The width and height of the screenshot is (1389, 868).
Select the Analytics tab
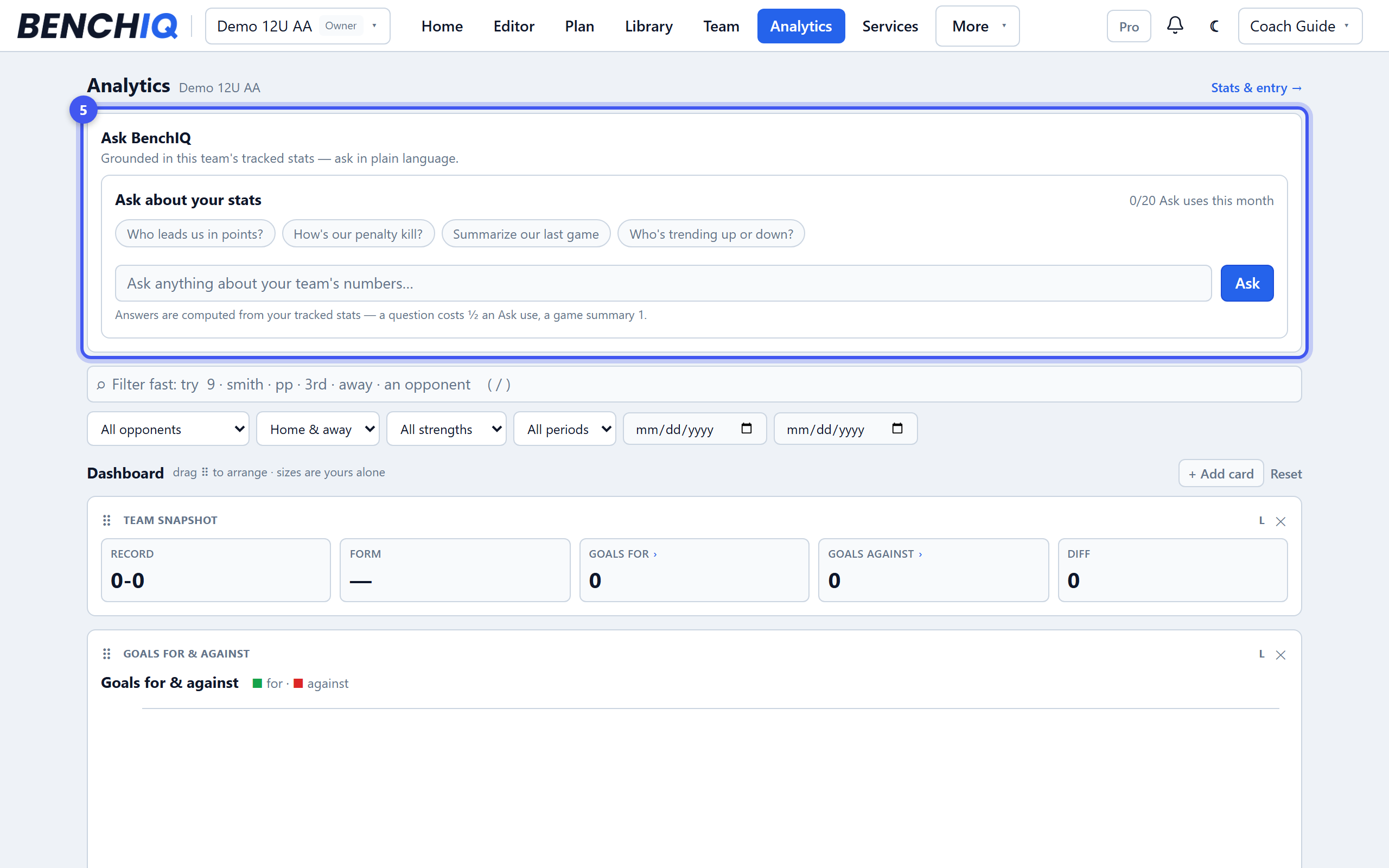pos(801,26)
